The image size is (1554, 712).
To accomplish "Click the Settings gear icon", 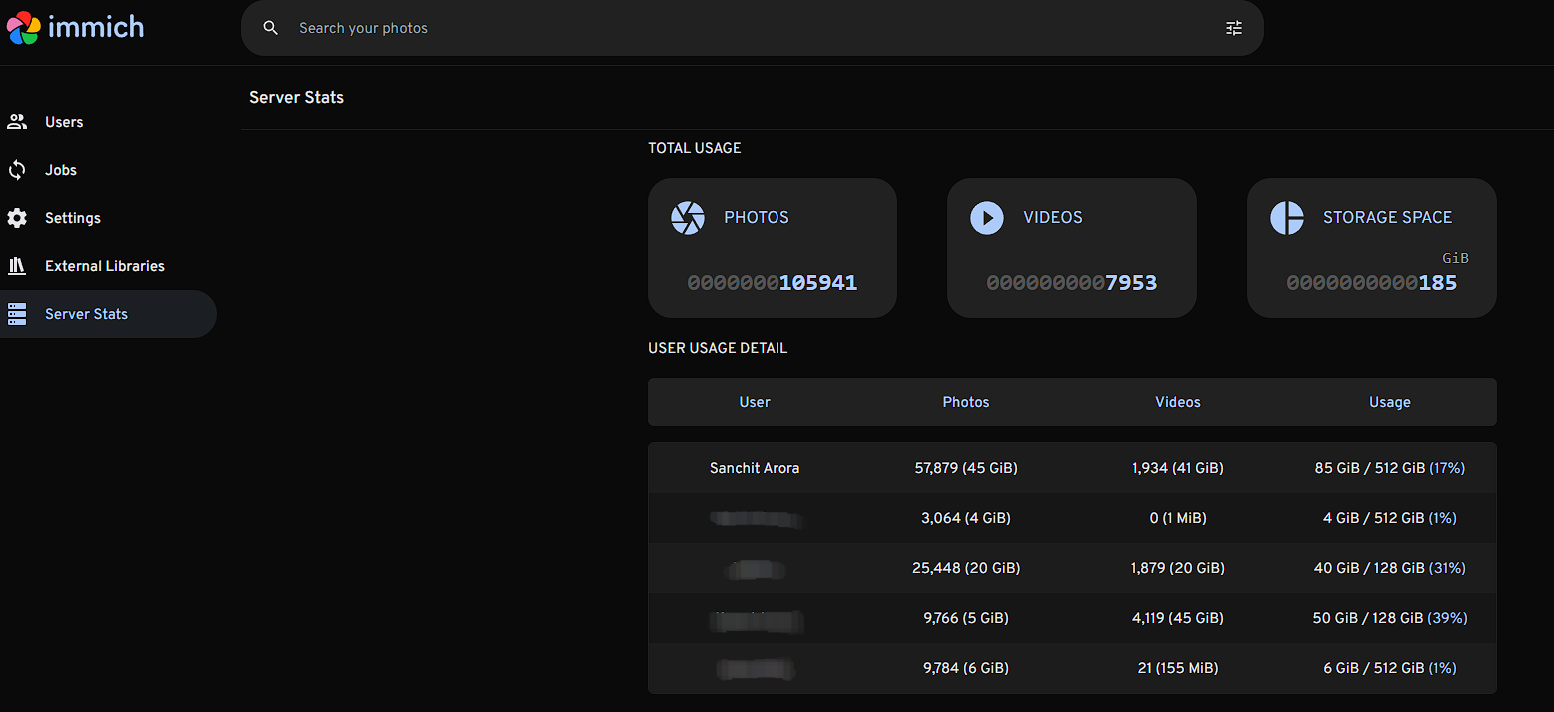I will (x=17, y=218).
